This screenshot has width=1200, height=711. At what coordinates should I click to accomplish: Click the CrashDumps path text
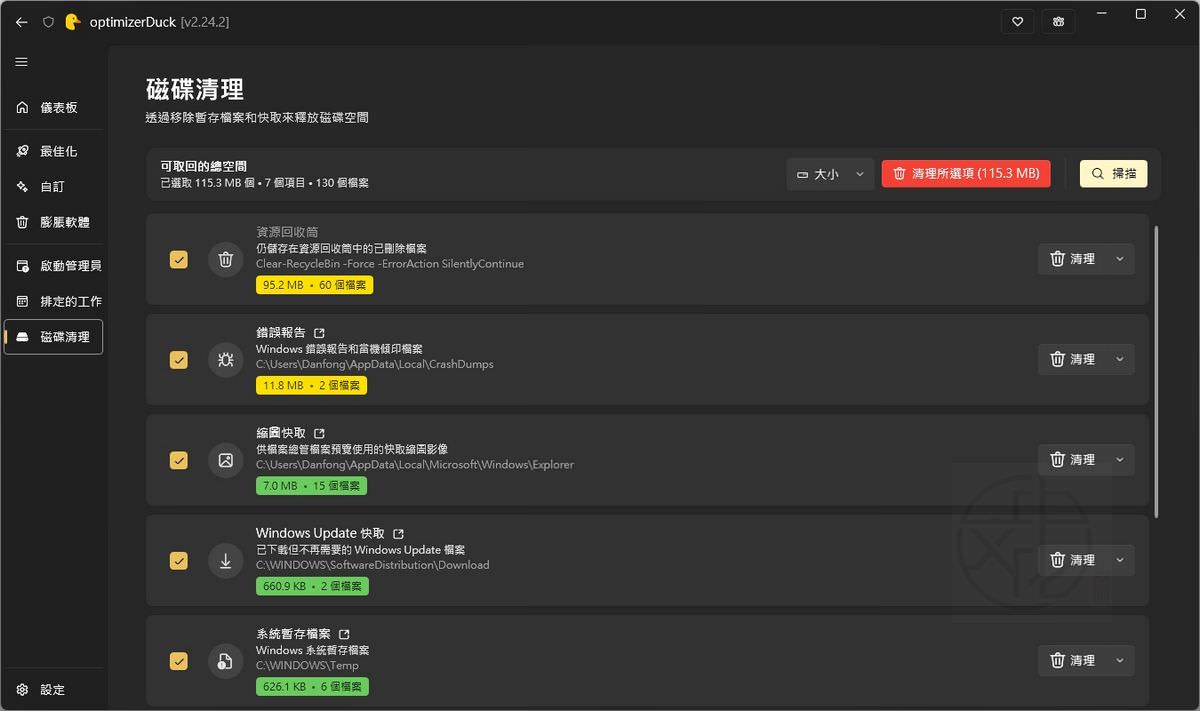point(375,364)
